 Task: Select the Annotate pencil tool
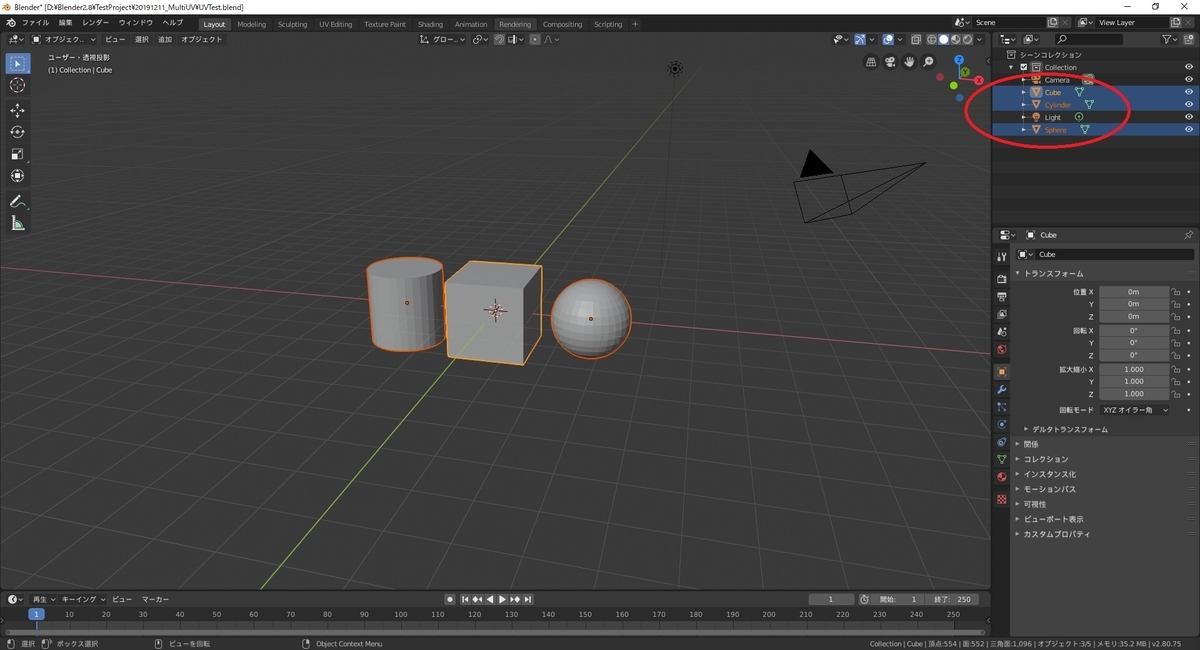[x=17, y=201]
